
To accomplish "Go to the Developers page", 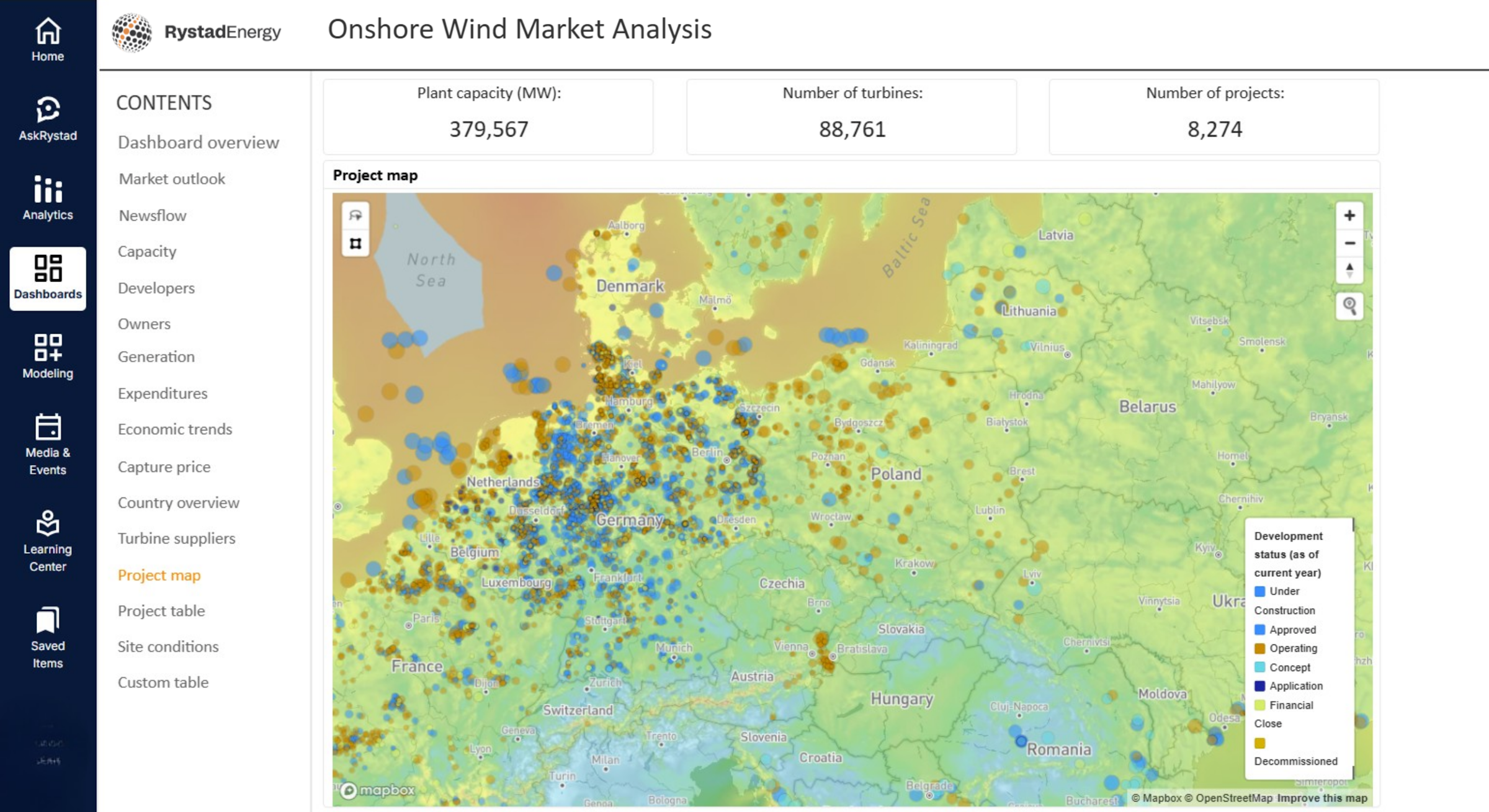I will click(156, 288).
